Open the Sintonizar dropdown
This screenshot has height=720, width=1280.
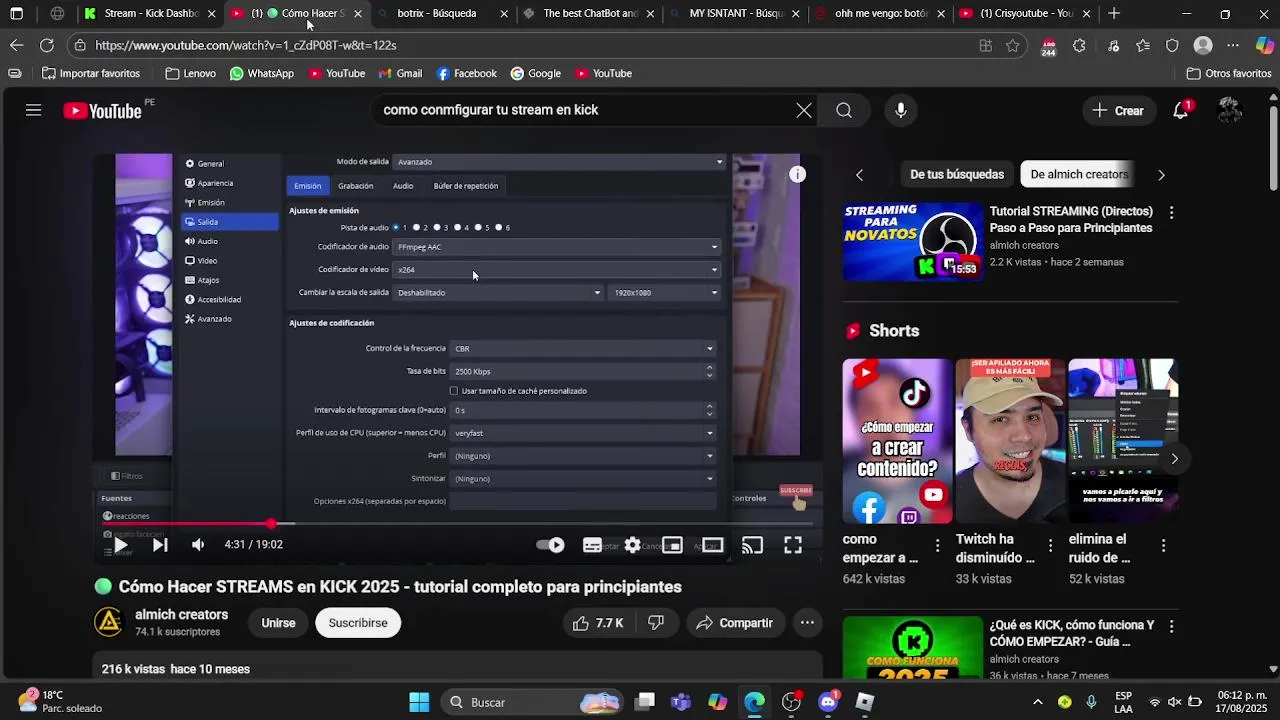tap(584, 479)
